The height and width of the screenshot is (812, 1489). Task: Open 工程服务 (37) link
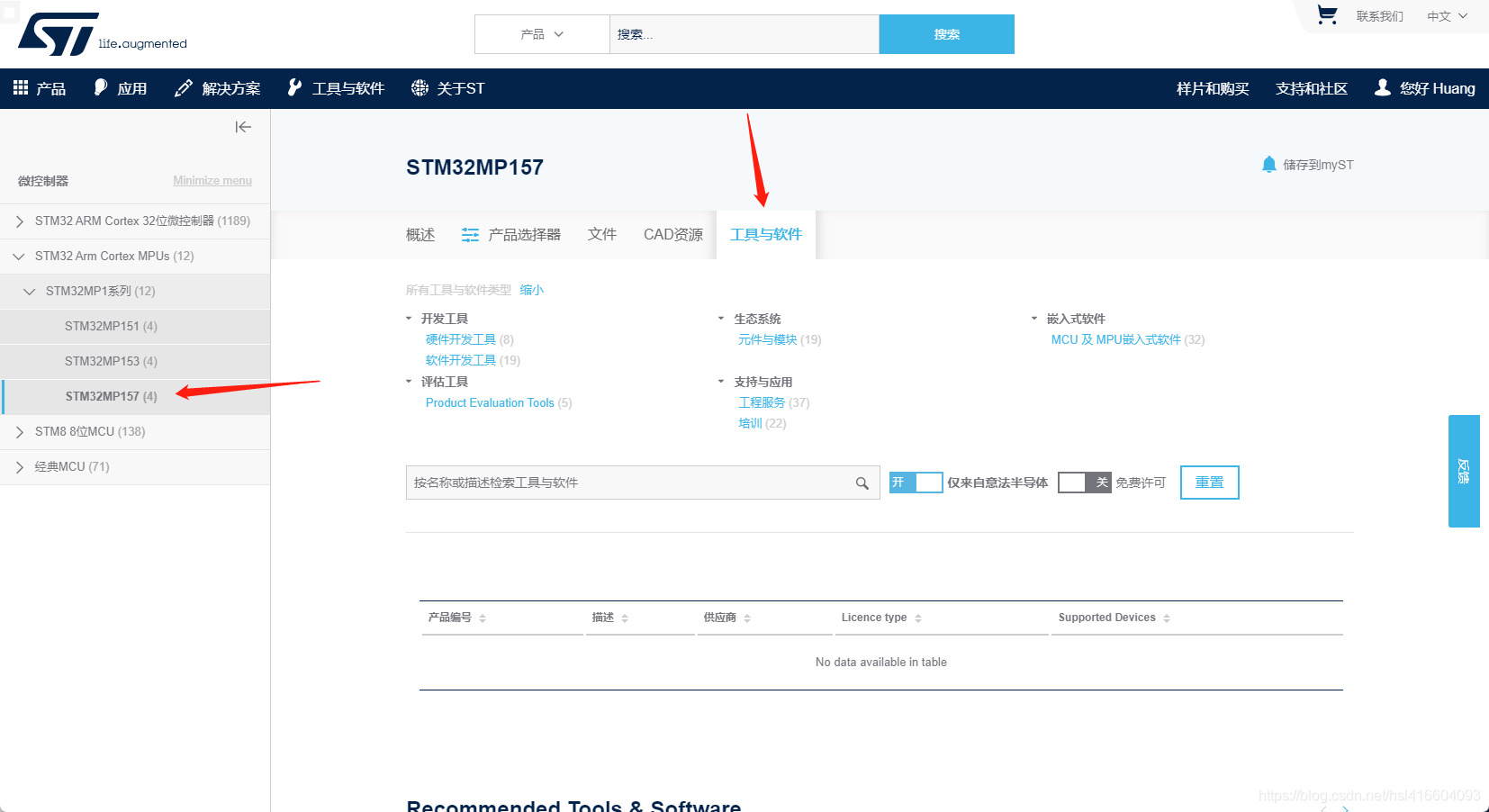point(774,402)
